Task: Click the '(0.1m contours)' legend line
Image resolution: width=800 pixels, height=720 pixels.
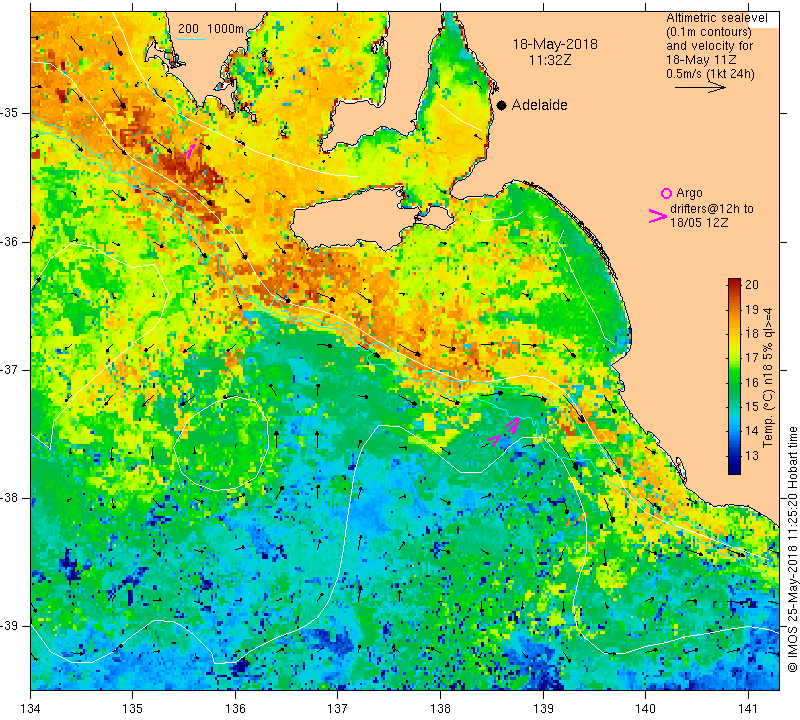Action: pyautogui.click(x=709, y=32)
